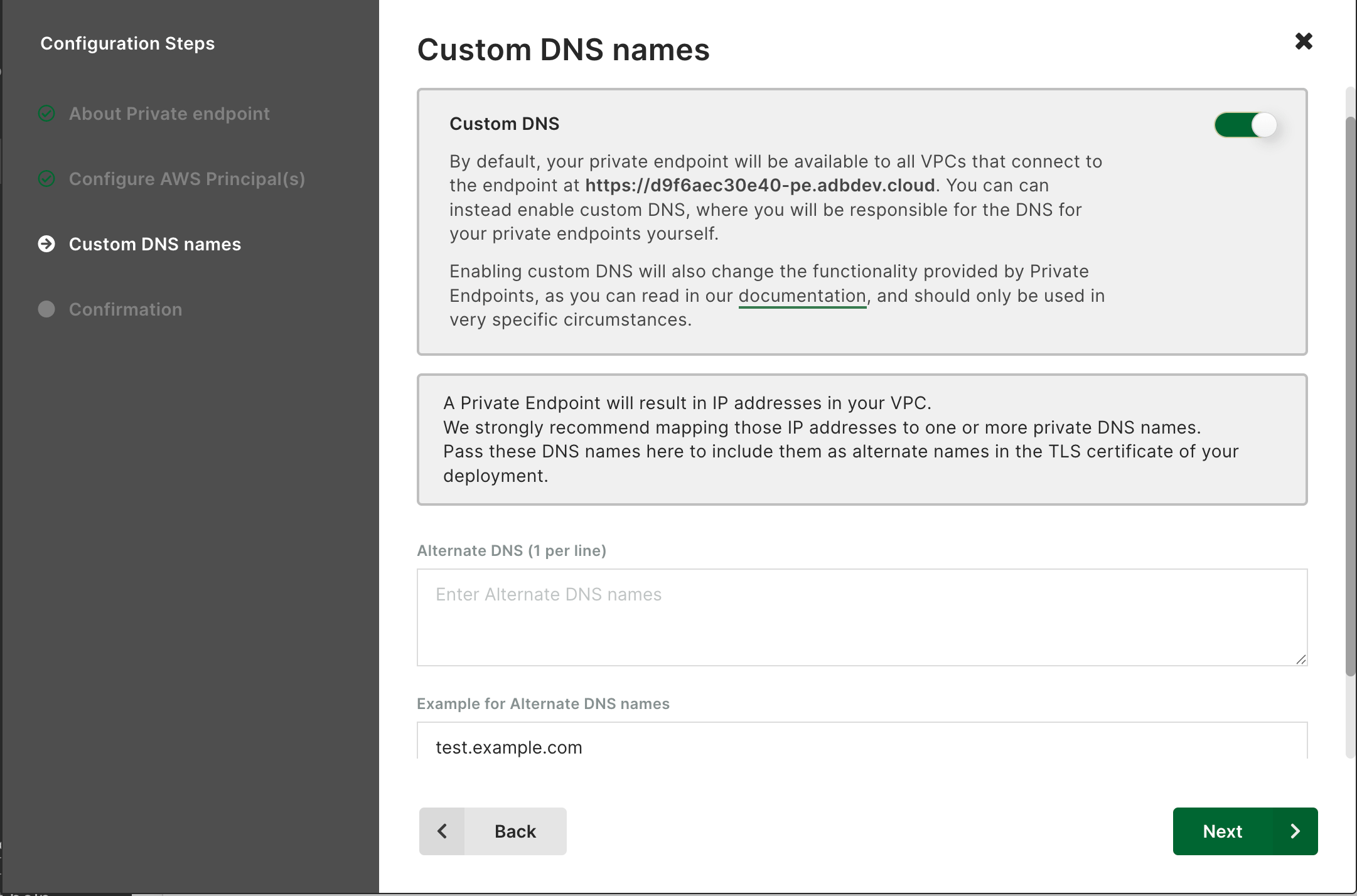Image resolution: width=1357 pixels, height=896 pixels.
Task: Click the Configuration Steps sidebar title
Action: (x=127, y=43)
